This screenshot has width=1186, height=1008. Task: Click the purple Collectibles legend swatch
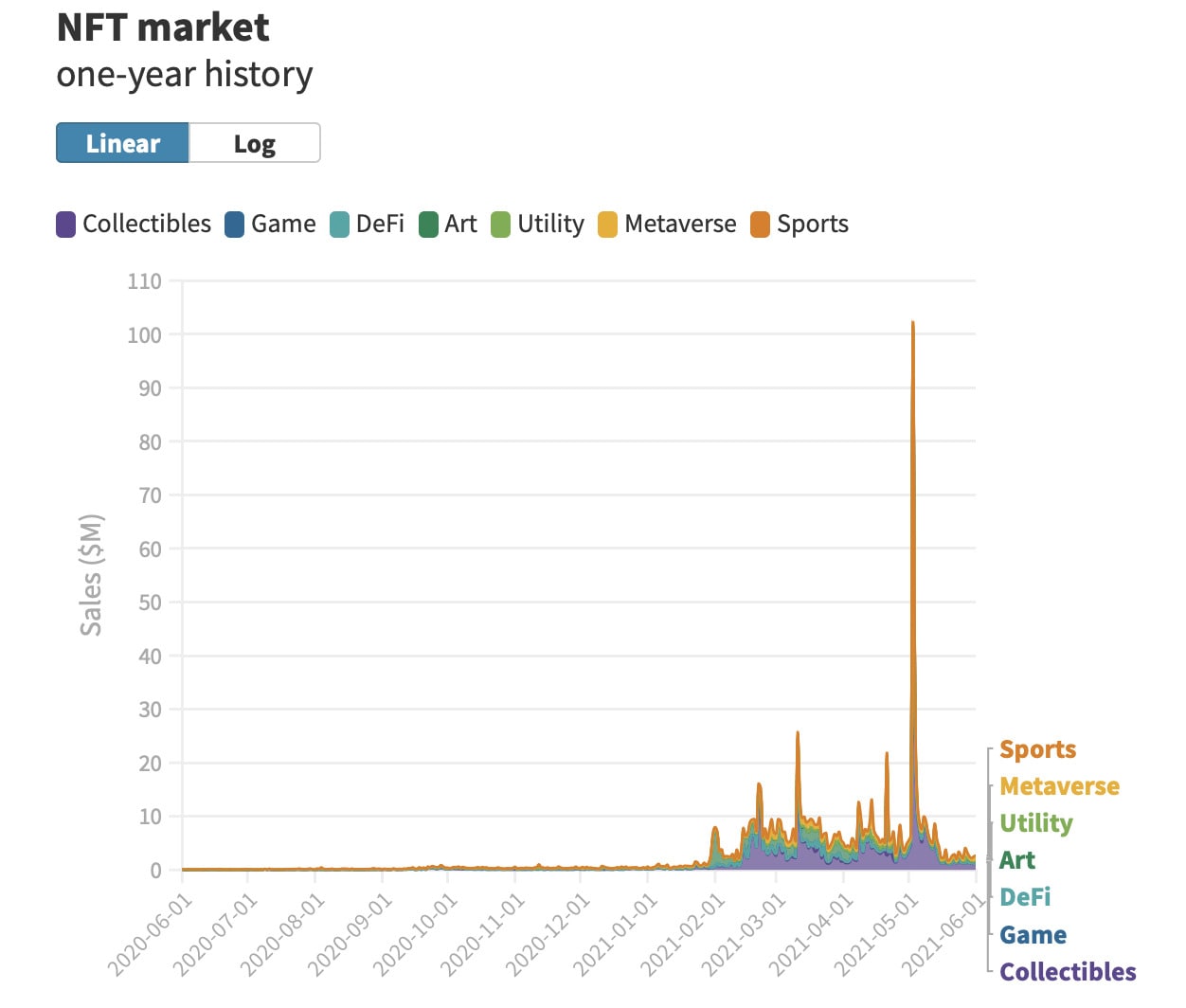pos(66,225)
